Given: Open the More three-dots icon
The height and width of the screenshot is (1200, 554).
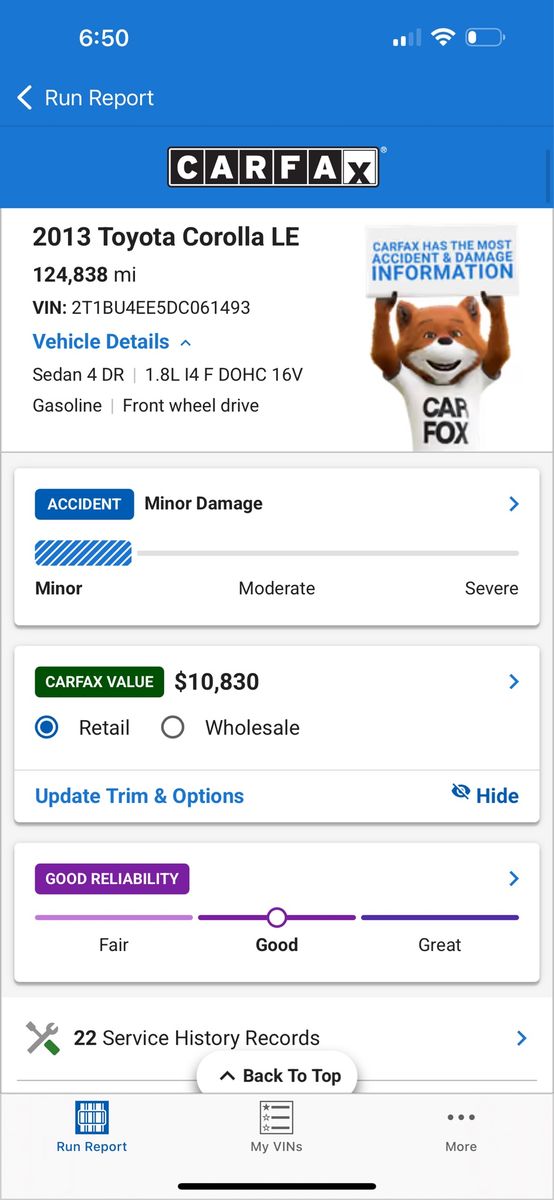Looking at the screenshot, I should pyautogui.click(x=461, y=1117).
